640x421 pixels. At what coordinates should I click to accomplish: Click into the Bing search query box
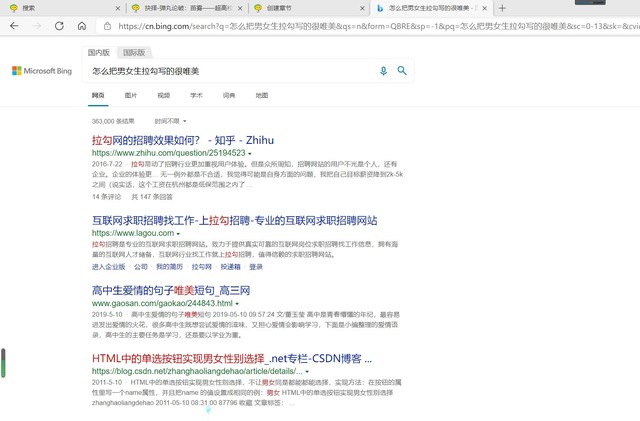coord(230,71)
